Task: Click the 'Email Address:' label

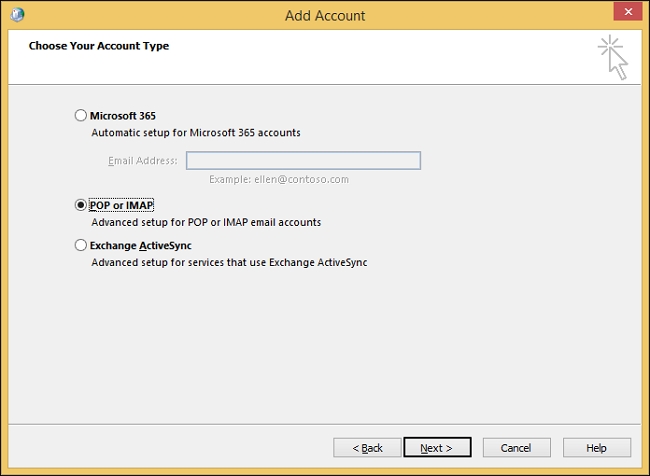Action: click(x=143, y=160)
